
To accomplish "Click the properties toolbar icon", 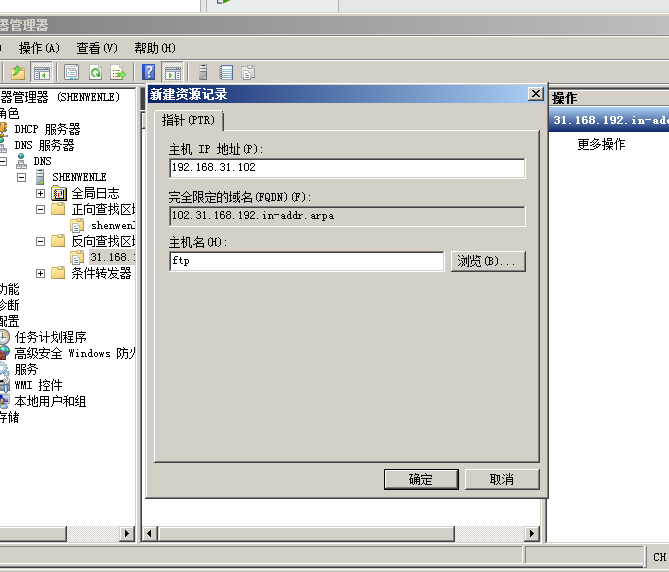I will point(71,72).
